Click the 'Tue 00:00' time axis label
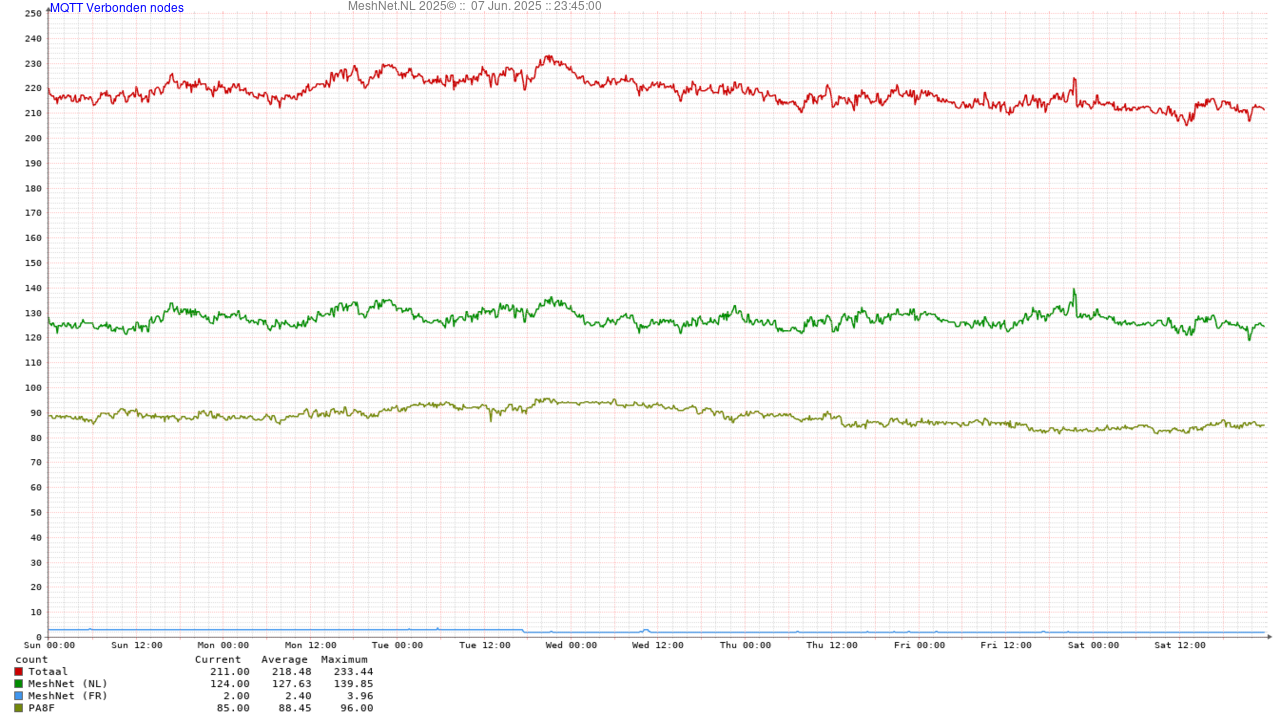The height and width of the screenshot is (720, 1280). (x=397, y=646)
